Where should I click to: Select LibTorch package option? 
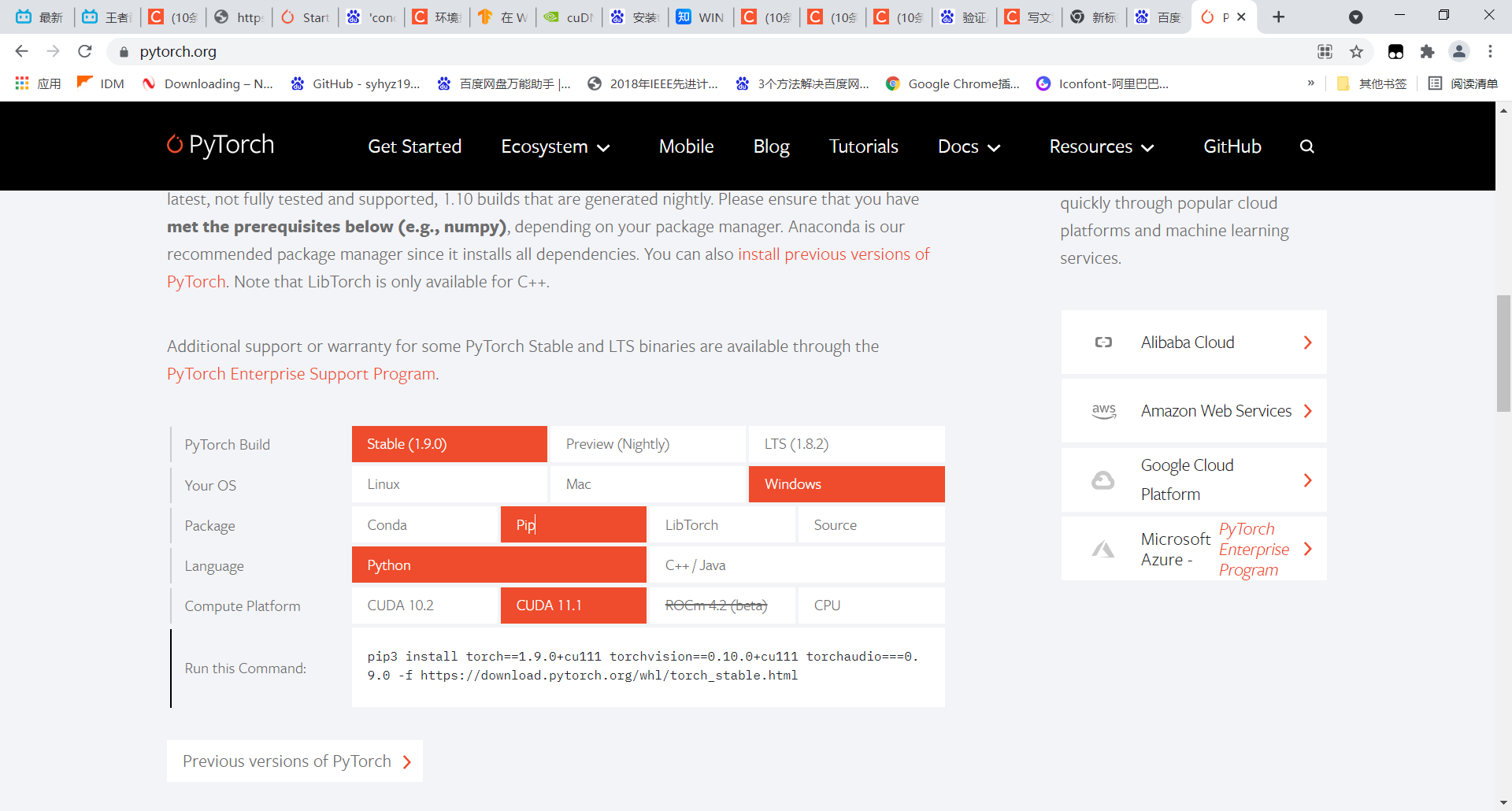(722, 524)
